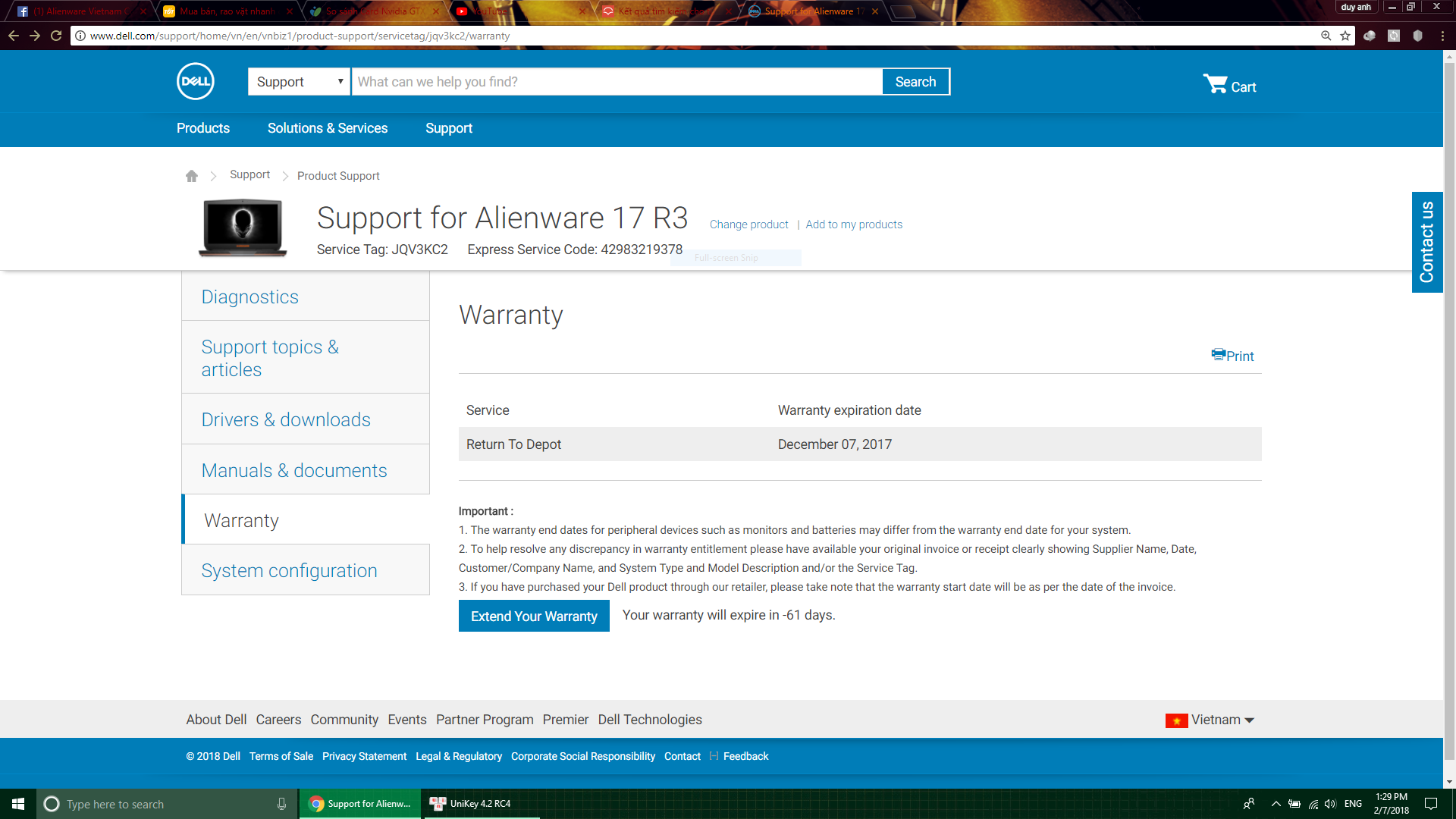Open the Windows notification center icon
1456x819 pixels.
pyautogui.click(x=1431, y=804)
